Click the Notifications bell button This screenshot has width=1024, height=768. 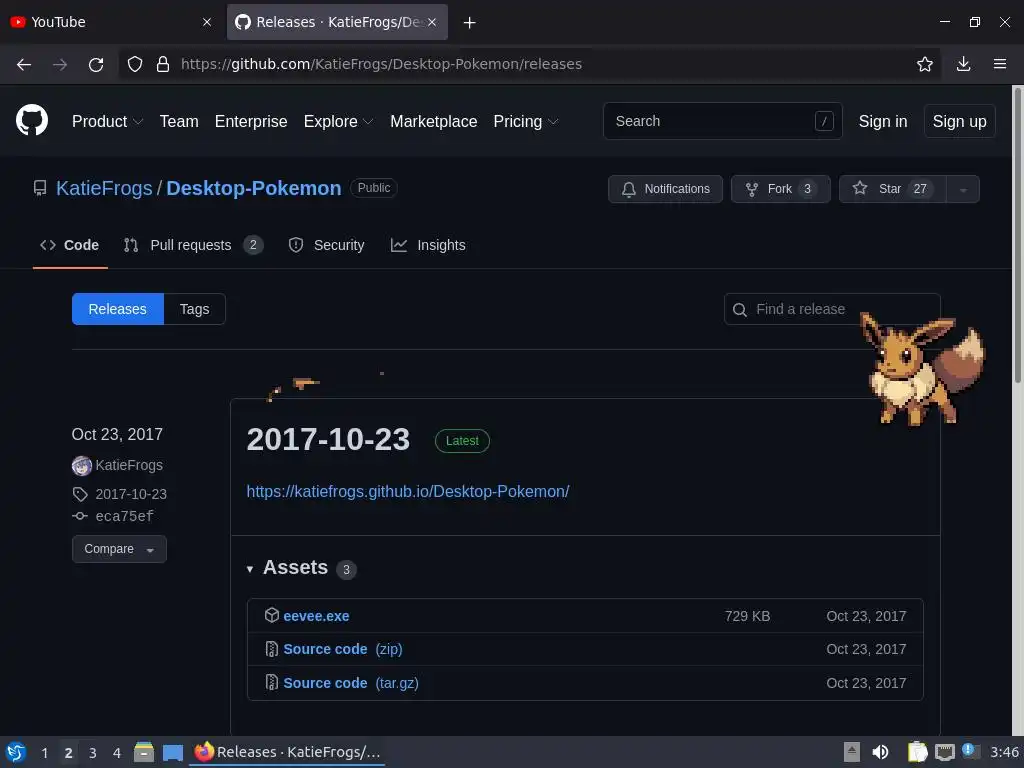pos(665,189)
